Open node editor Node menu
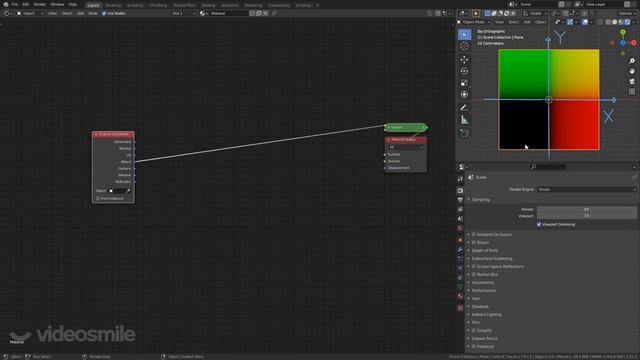This screenshot has height=360, width=640. coord(93,13)
